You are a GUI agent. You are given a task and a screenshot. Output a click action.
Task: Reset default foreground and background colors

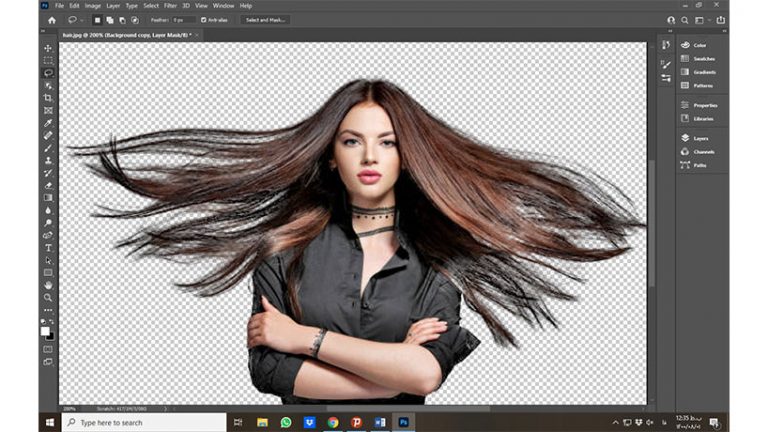tap(44, 322)
